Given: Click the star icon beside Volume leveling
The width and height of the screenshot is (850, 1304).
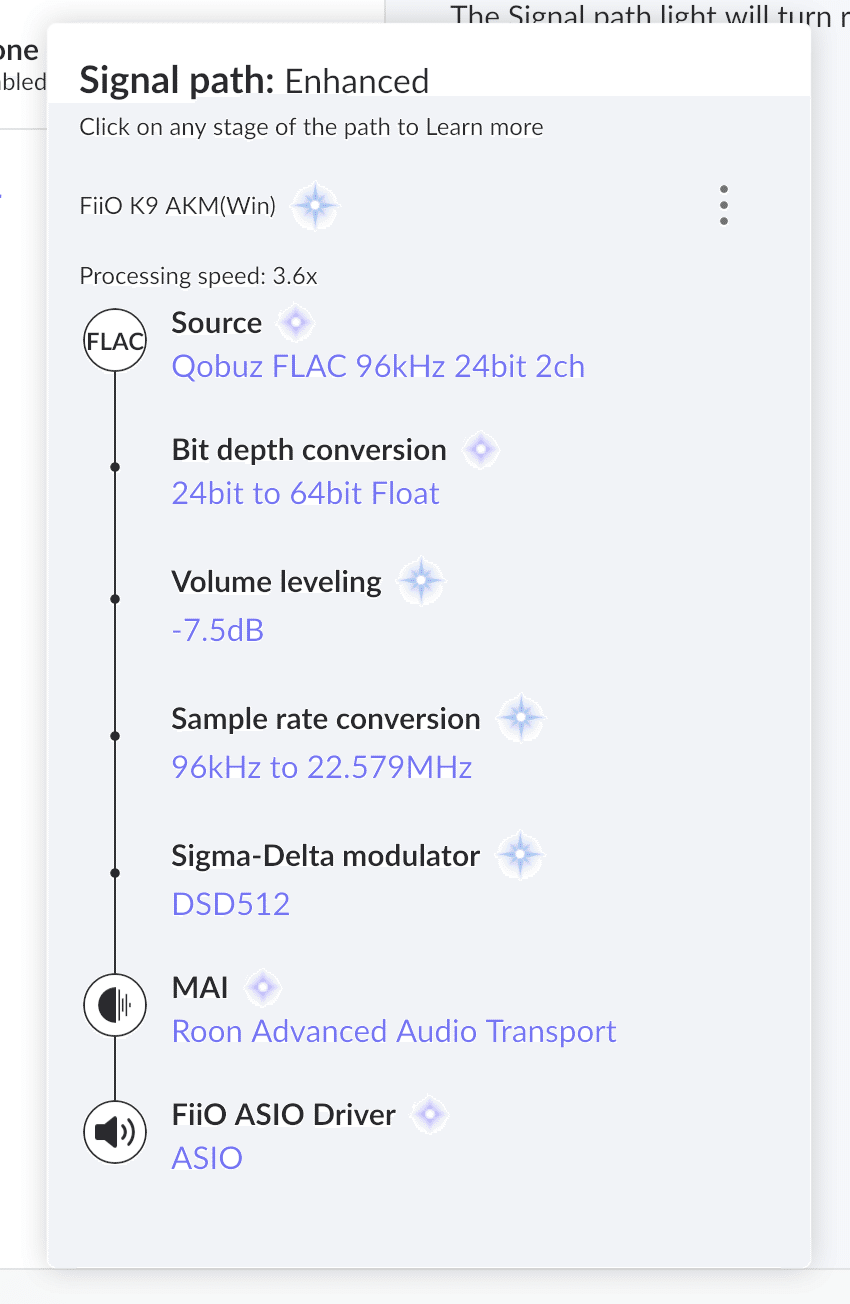Looking at the screenshot, I should click(x=421, y=581).
